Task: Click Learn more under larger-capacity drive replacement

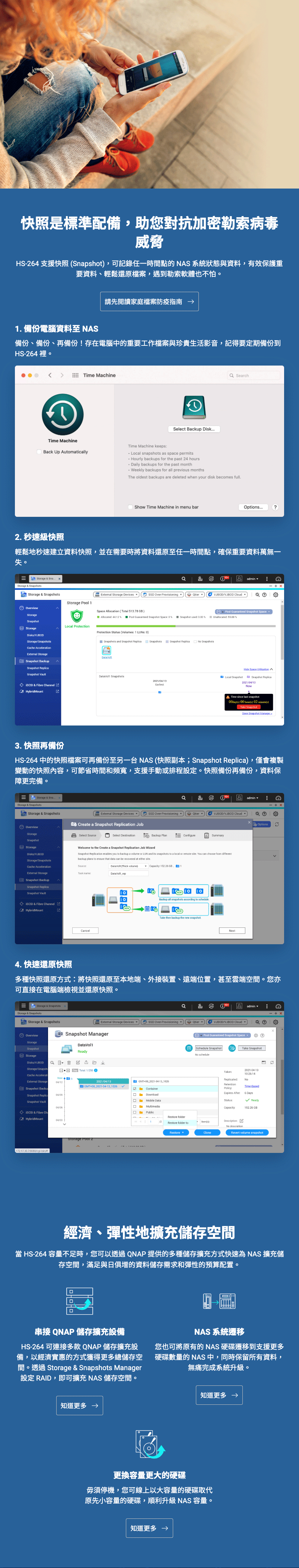Action: [x=150, y=1529]
